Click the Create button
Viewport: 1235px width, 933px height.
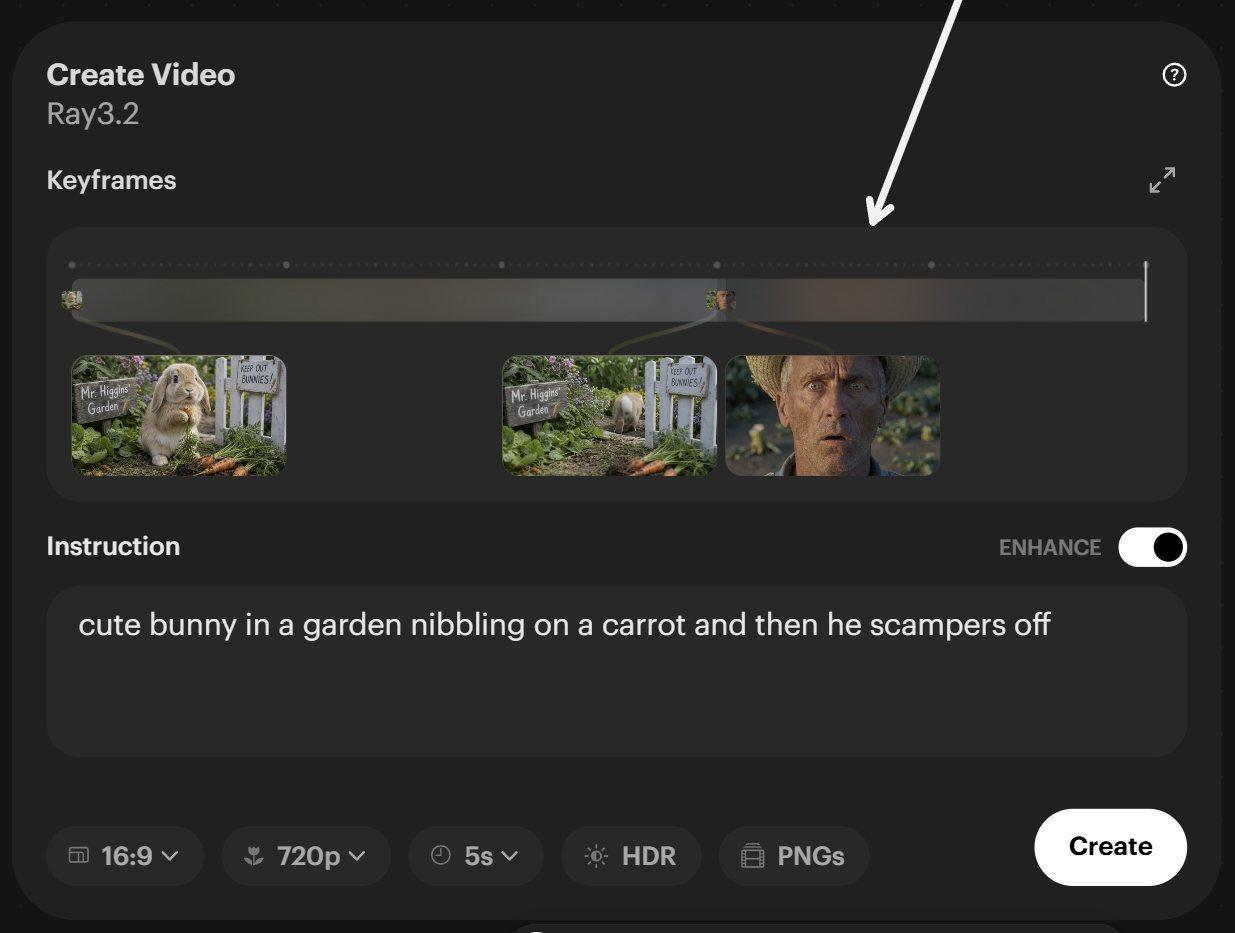point(1110,847)
